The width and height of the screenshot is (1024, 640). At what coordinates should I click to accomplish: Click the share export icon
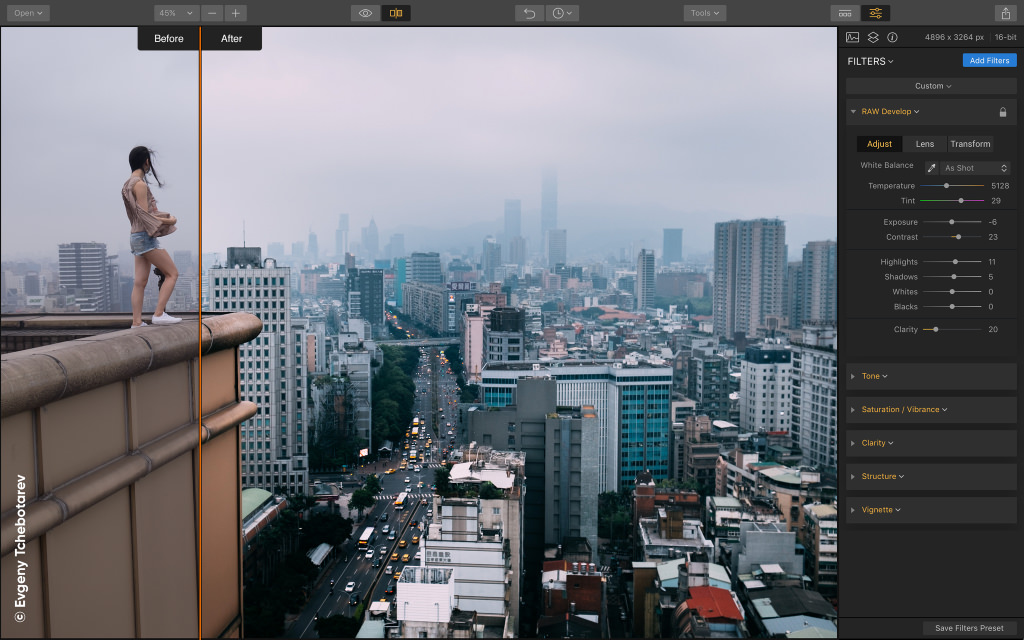1006,13
